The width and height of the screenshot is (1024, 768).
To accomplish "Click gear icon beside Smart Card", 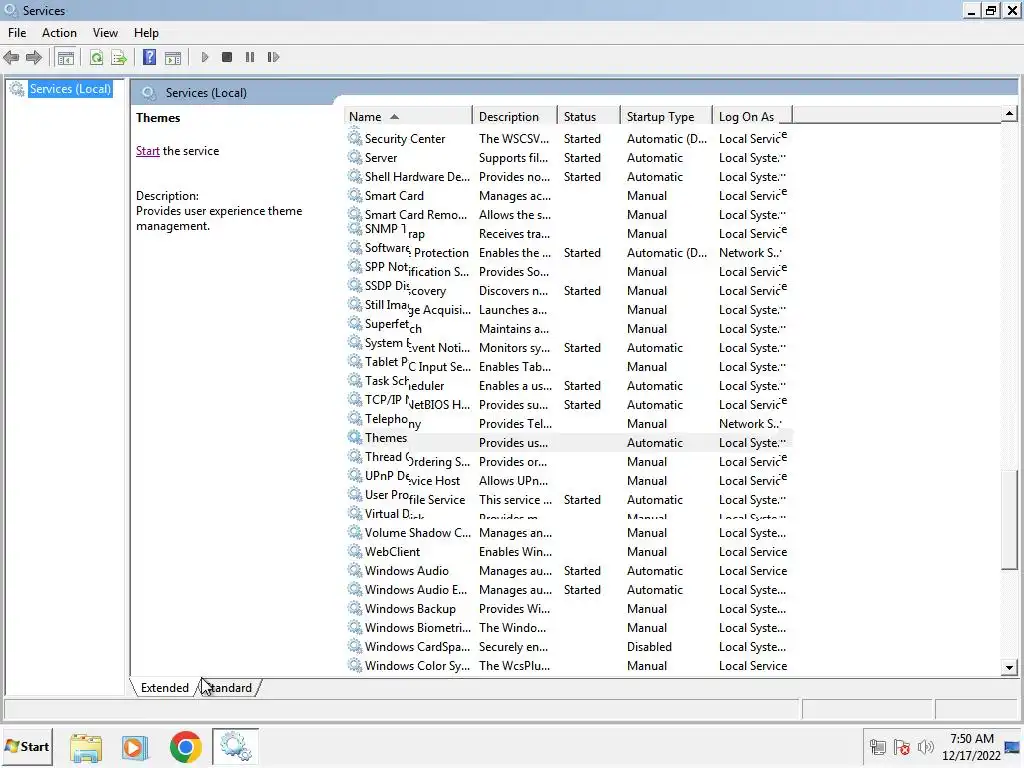I will (355, 195).
